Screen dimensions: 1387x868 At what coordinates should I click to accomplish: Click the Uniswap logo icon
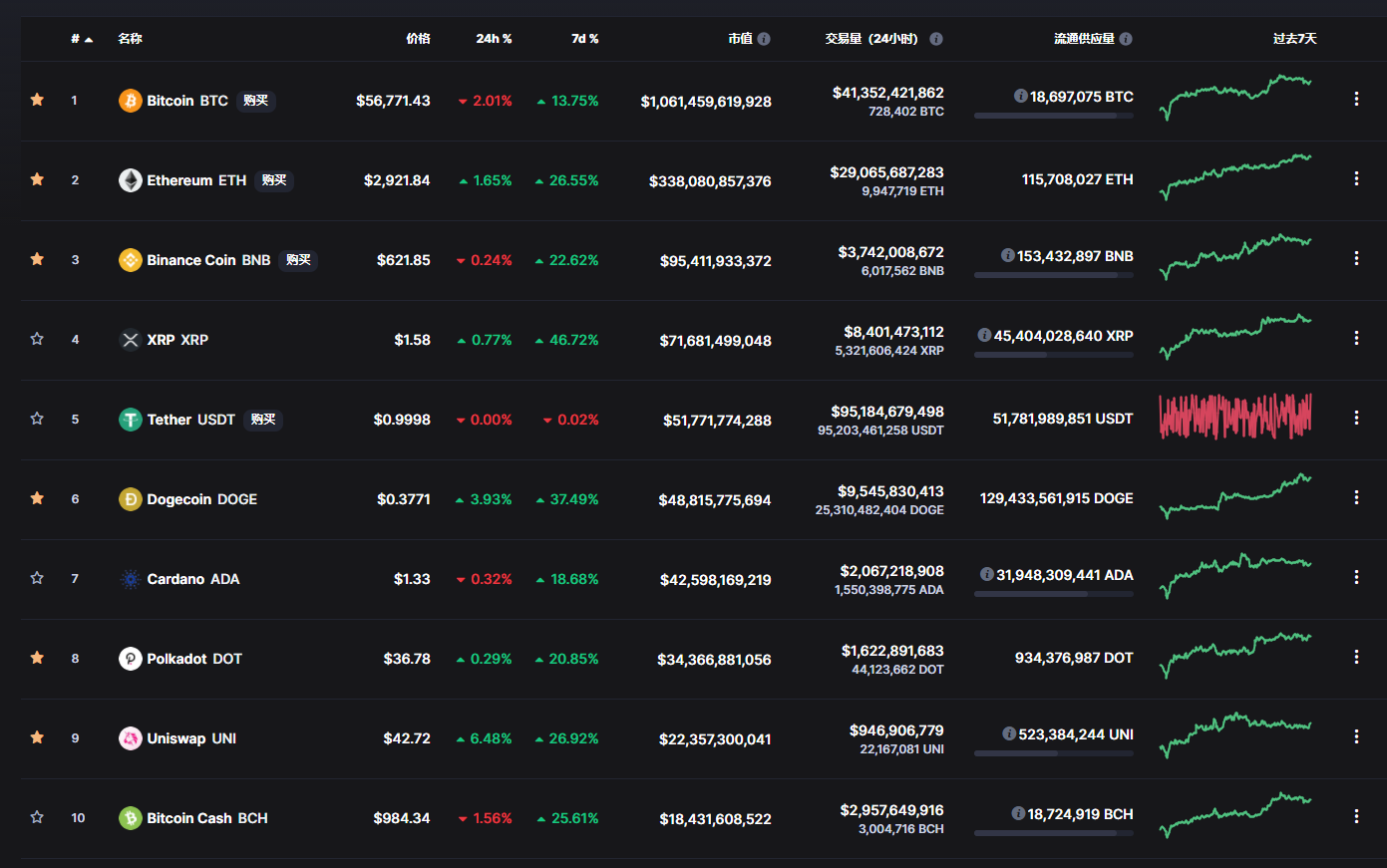click(x=131, y=738)
